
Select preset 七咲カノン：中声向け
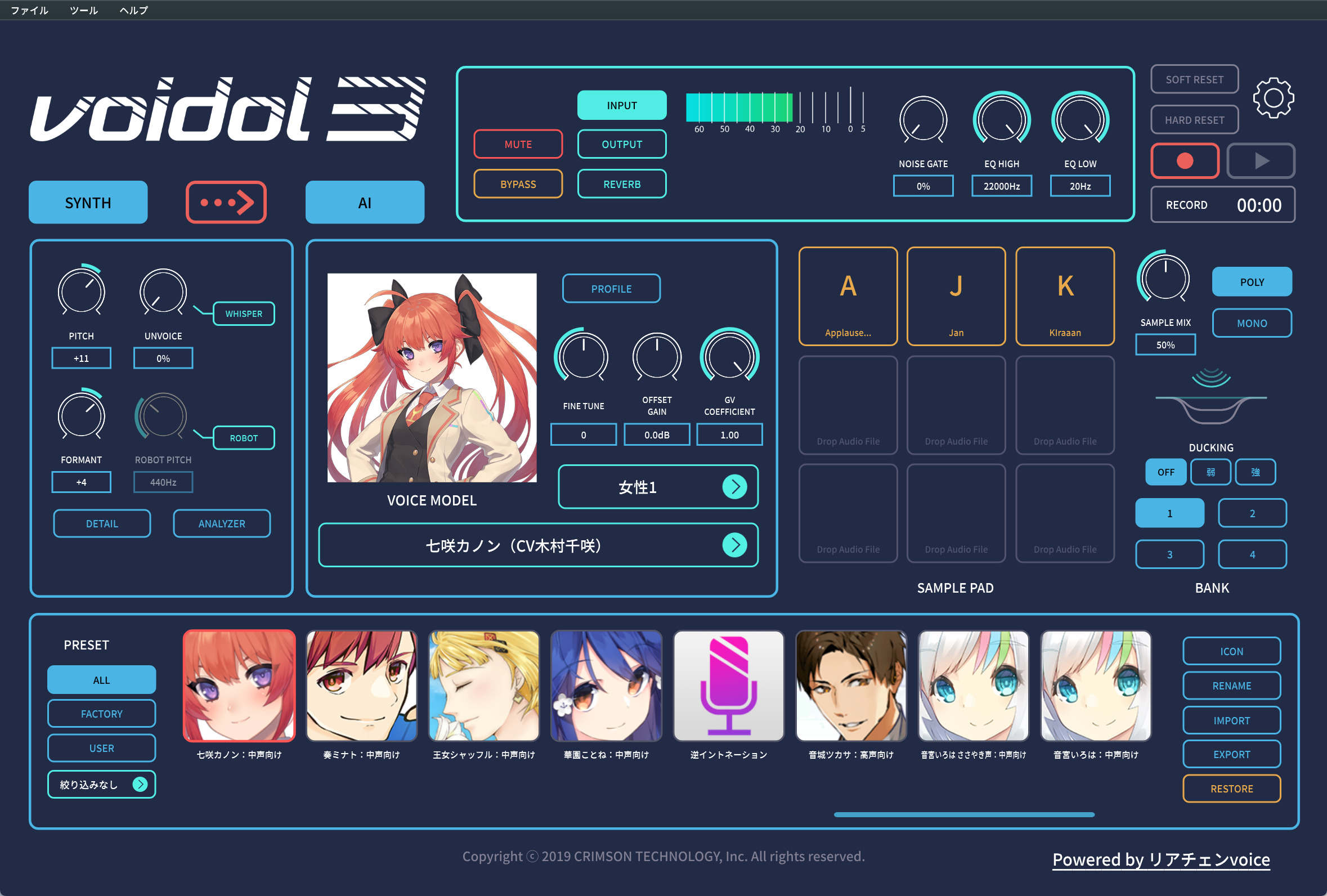(239, 686)
